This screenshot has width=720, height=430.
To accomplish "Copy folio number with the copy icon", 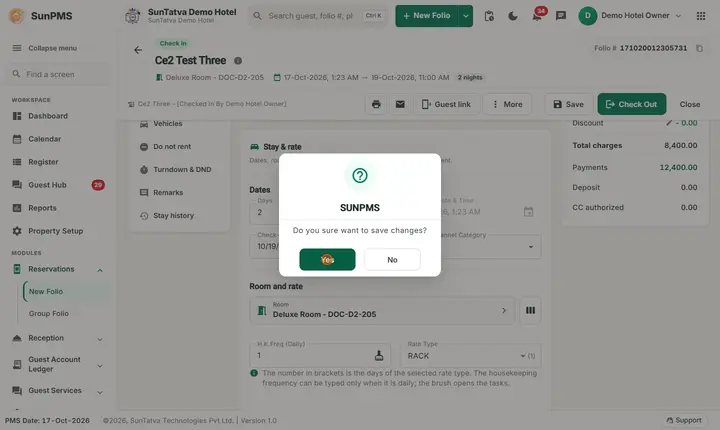I will [x=699, y=48].
